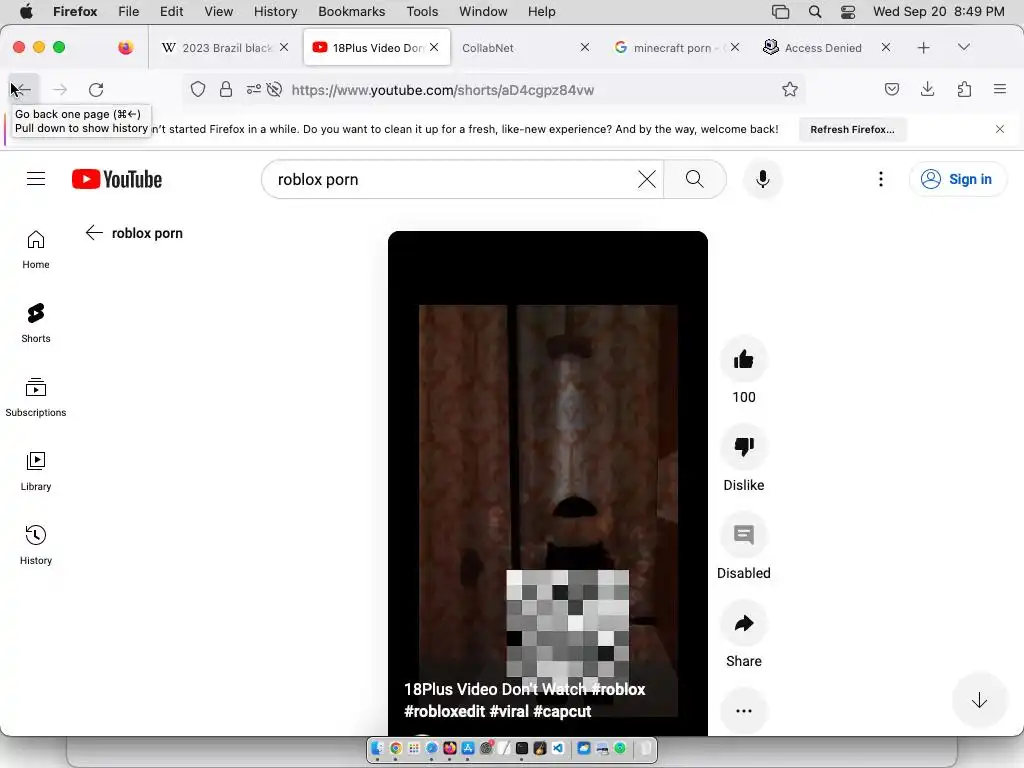
Task: Click the Firefox address bar URL
Action: (443, 90)
